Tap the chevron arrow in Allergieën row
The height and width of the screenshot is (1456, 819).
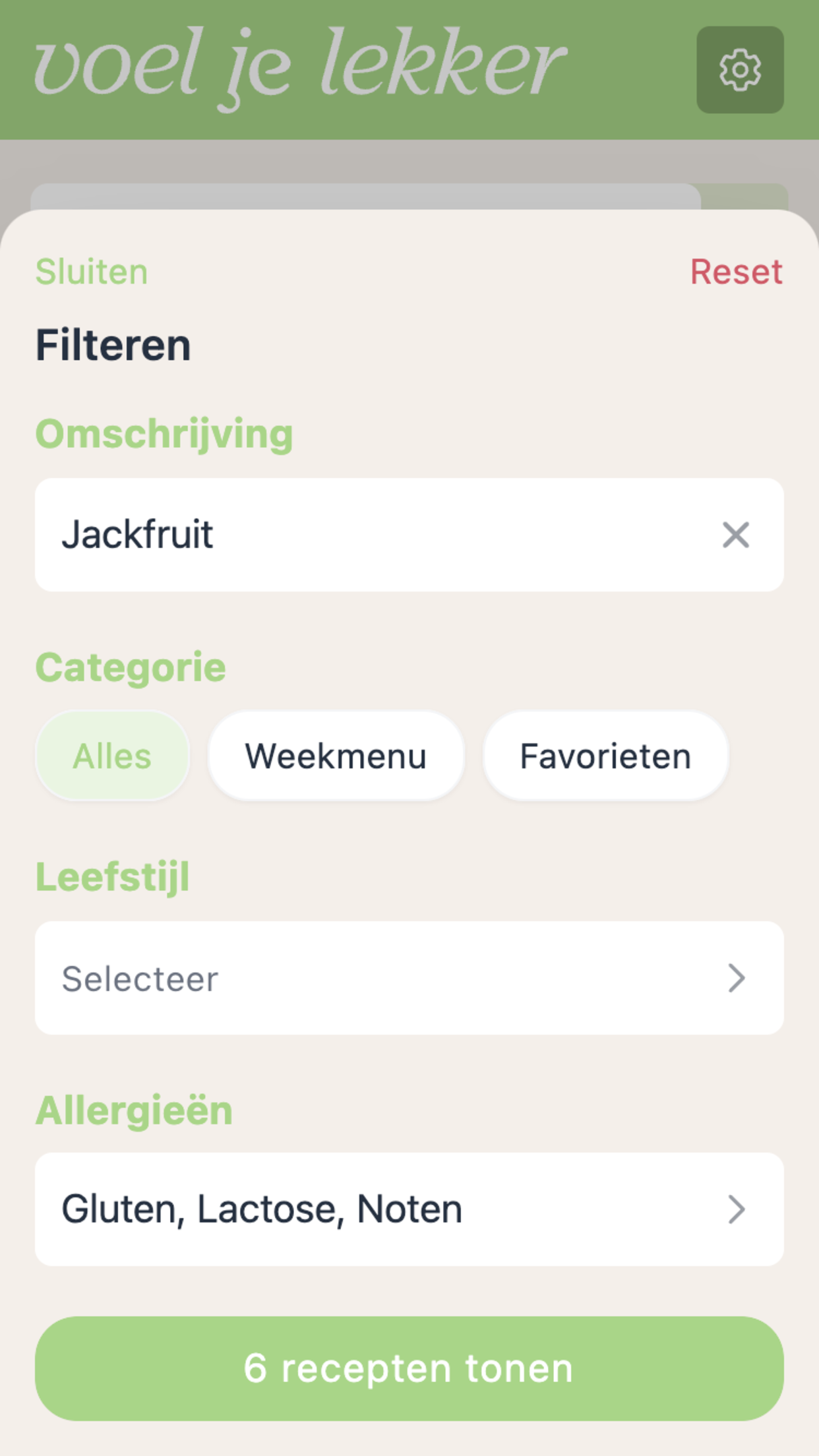click(736, 1209)
